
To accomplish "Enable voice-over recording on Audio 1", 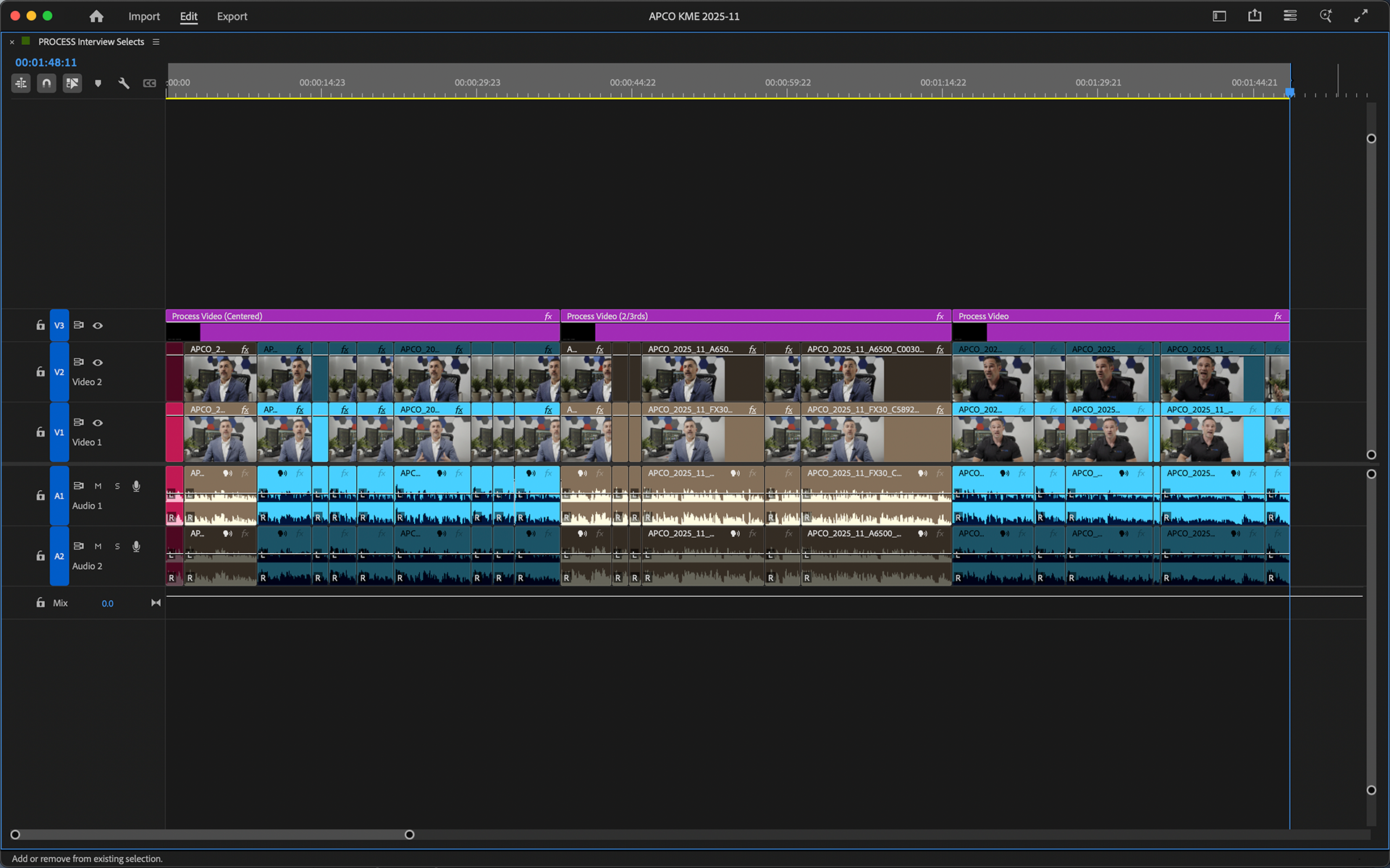I will pyautogui.click(x=136, y=486).
